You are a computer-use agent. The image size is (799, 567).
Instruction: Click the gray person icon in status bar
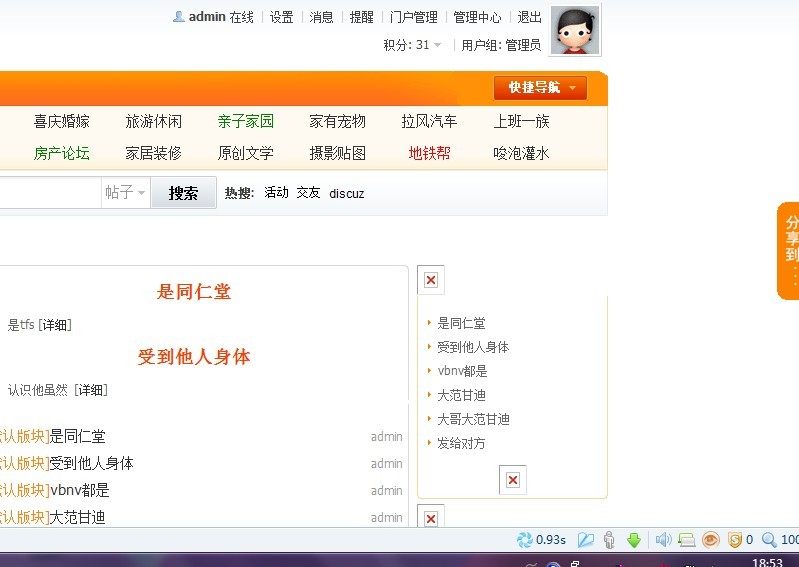[x=609, y=539]
